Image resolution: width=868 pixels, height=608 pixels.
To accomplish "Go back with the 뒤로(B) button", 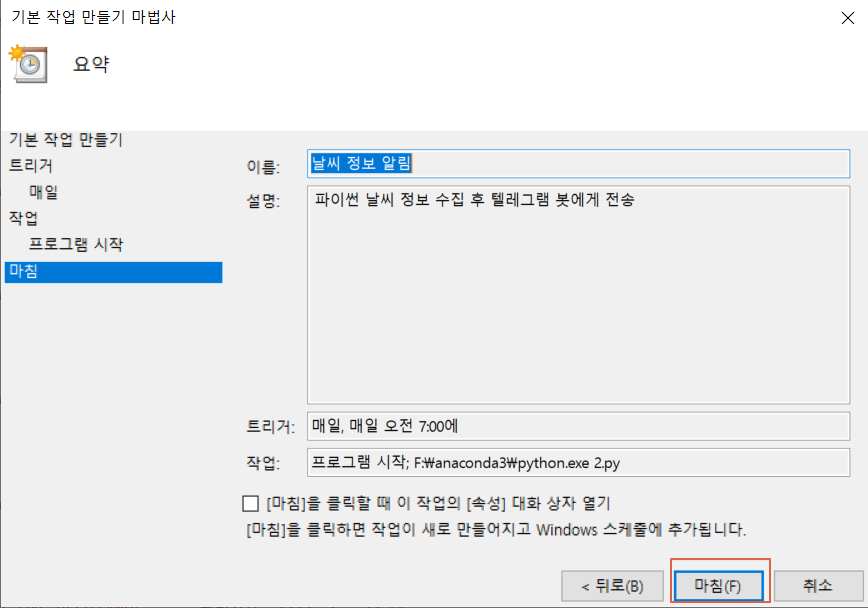I will click(x=612, y=586).
